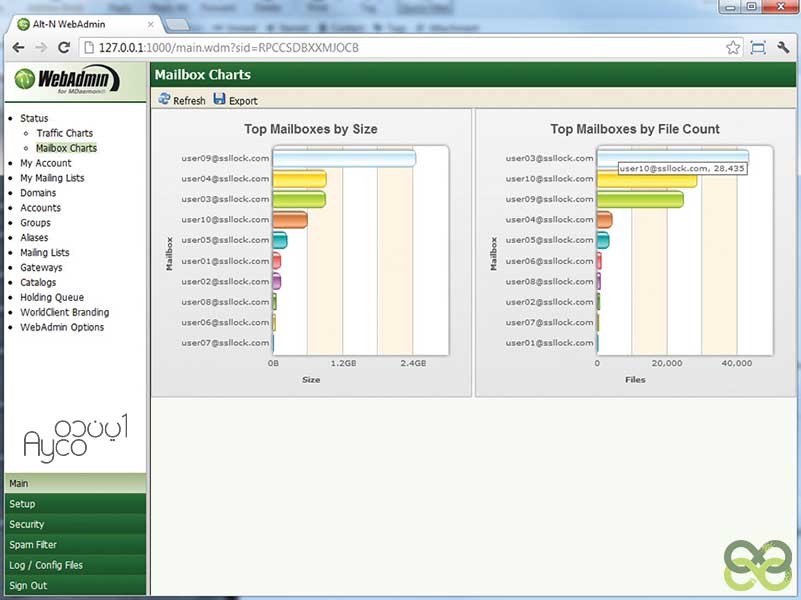Click the address bar URL field
801x600 pixels.
400,47
